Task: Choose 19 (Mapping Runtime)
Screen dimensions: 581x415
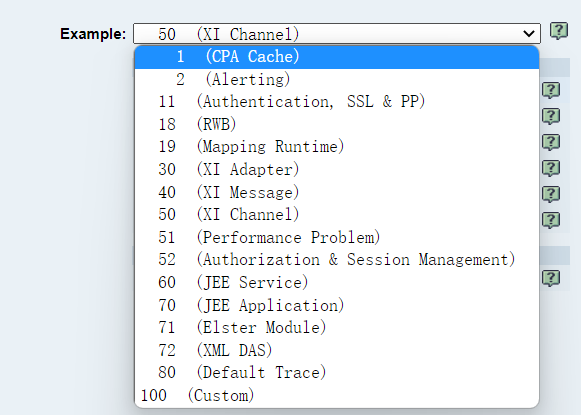Action: (x=337, y=147)
